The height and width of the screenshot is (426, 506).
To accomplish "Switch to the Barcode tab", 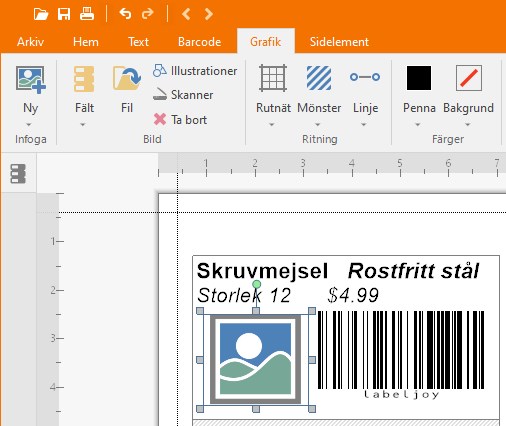I will (199, 42).
